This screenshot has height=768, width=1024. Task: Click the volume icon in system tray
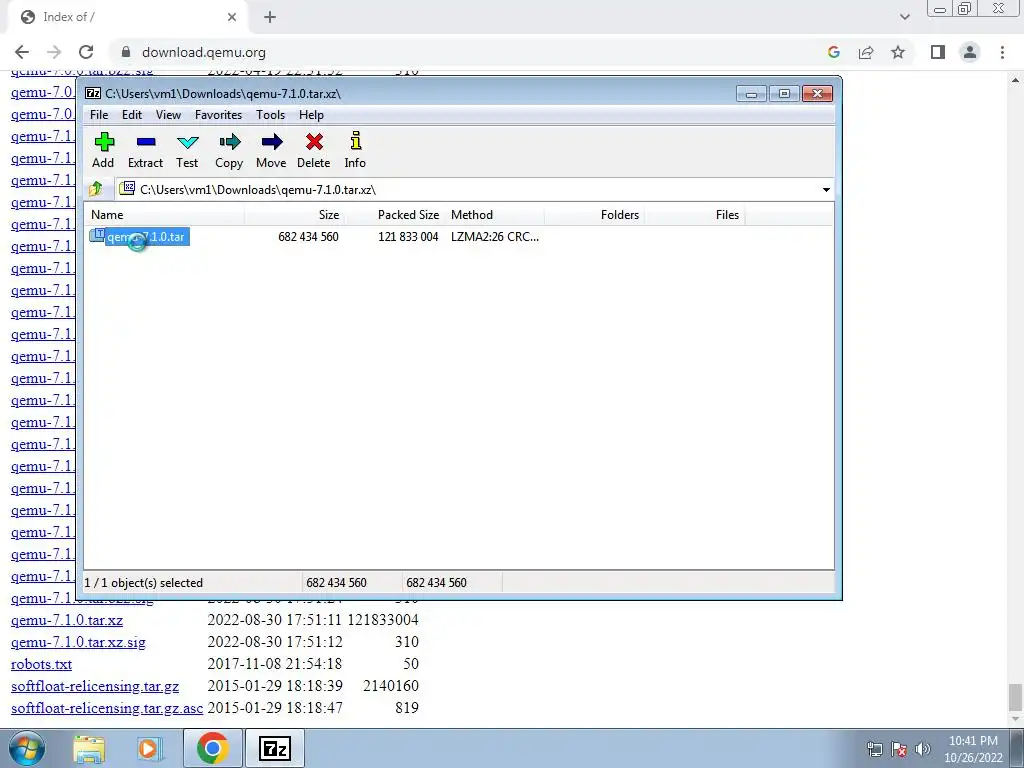coord(923,749)
